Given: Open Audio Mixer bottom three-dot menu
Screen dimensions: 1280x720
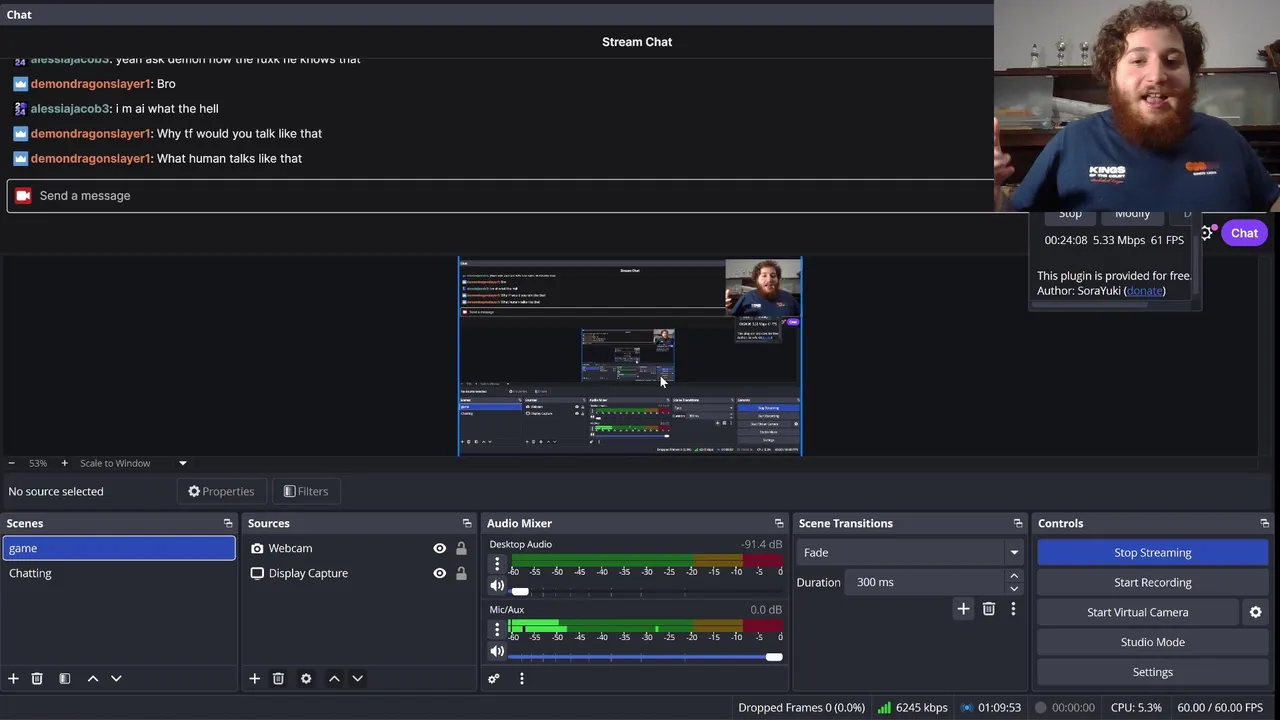Looking at the screenshot, I should click(x=521, y=678).
